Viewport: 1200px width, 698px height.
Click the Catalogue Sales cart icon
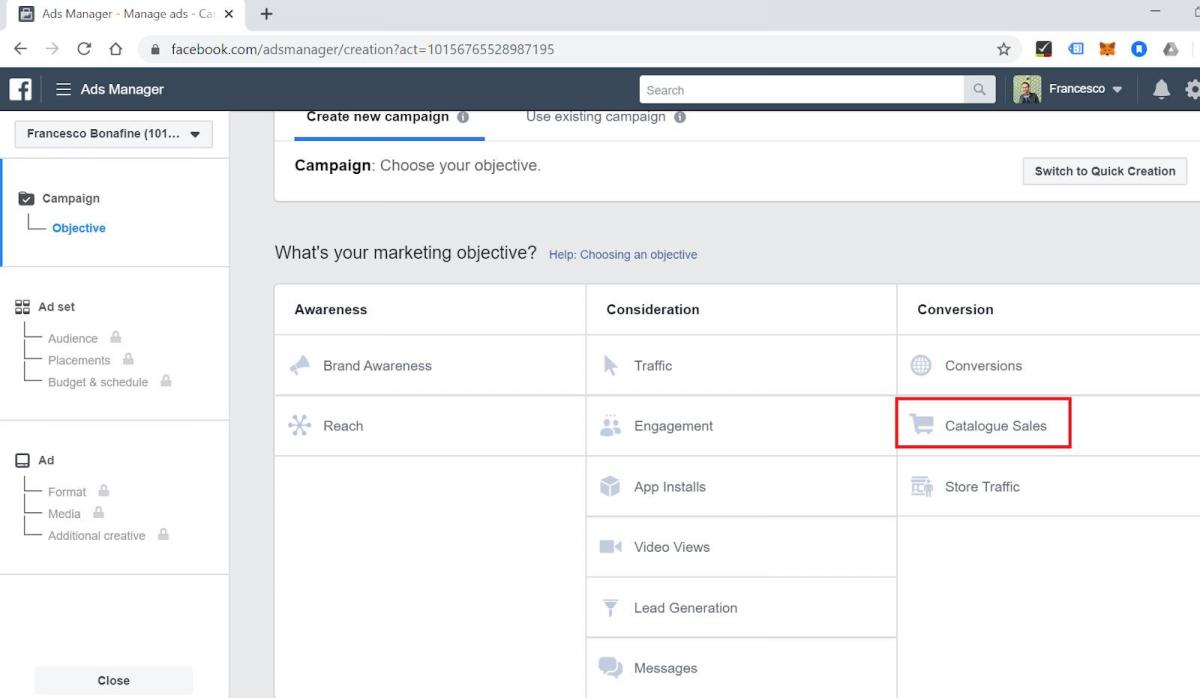[921, 425]
